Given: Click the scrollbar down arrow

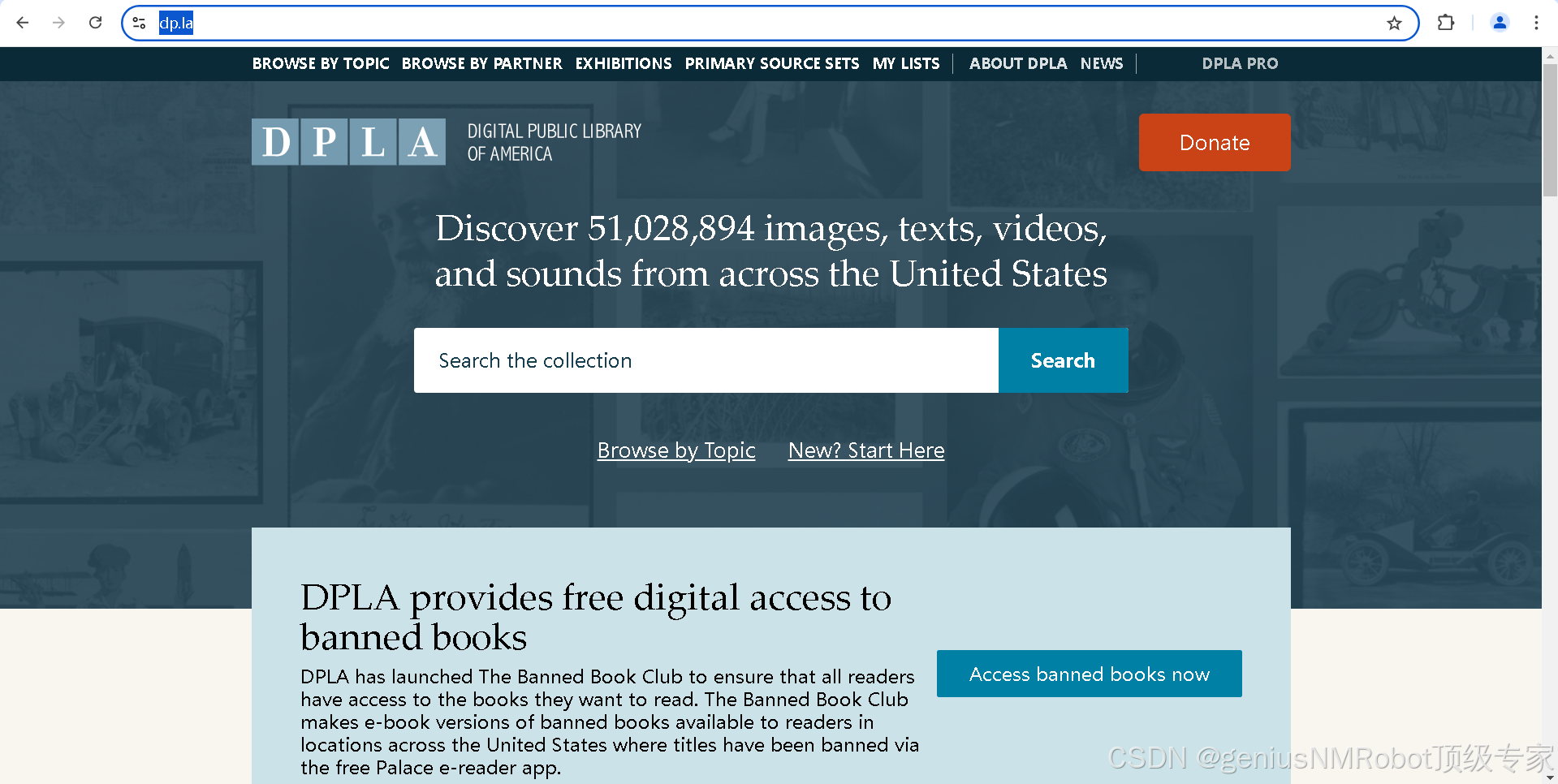Looking at the screenshot, I should [x=1550, y=778].
